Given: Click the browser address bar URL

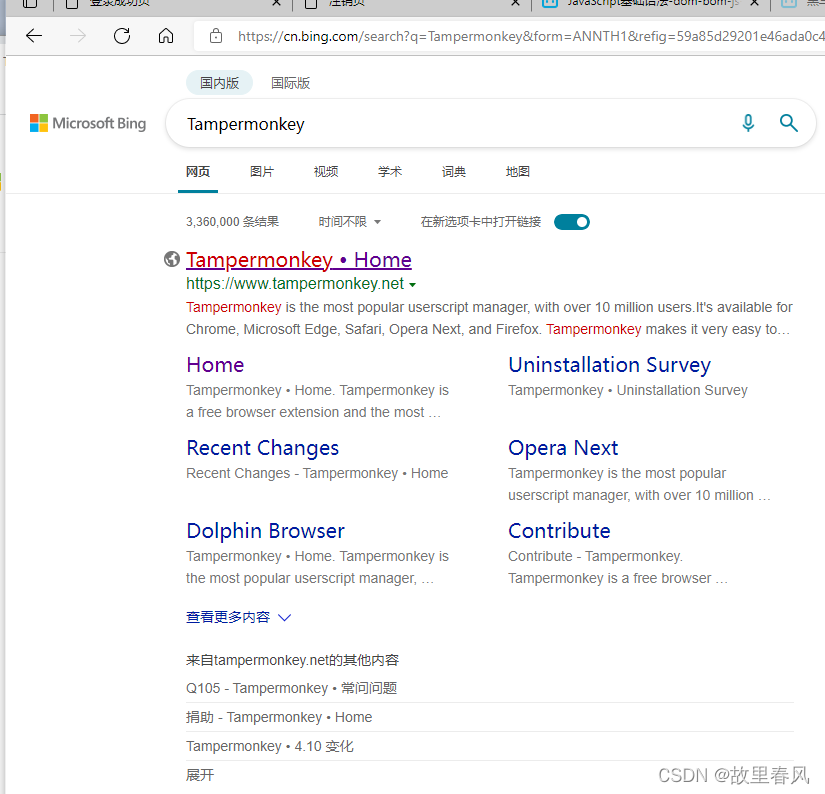Looking at the screenshot, I should [531, 36].
